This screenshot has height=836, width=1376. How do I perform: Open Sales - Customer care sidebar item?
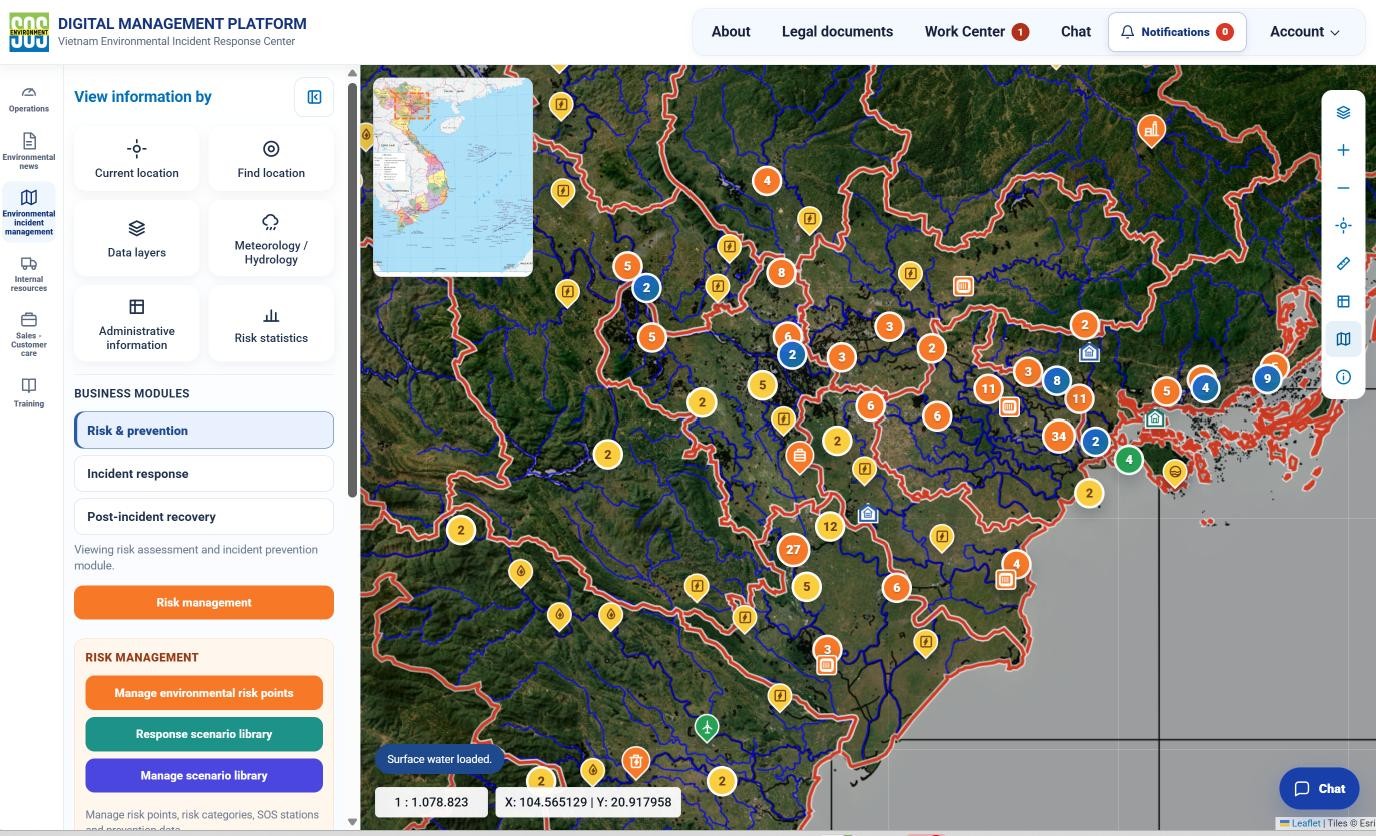[x=29, y=334]
